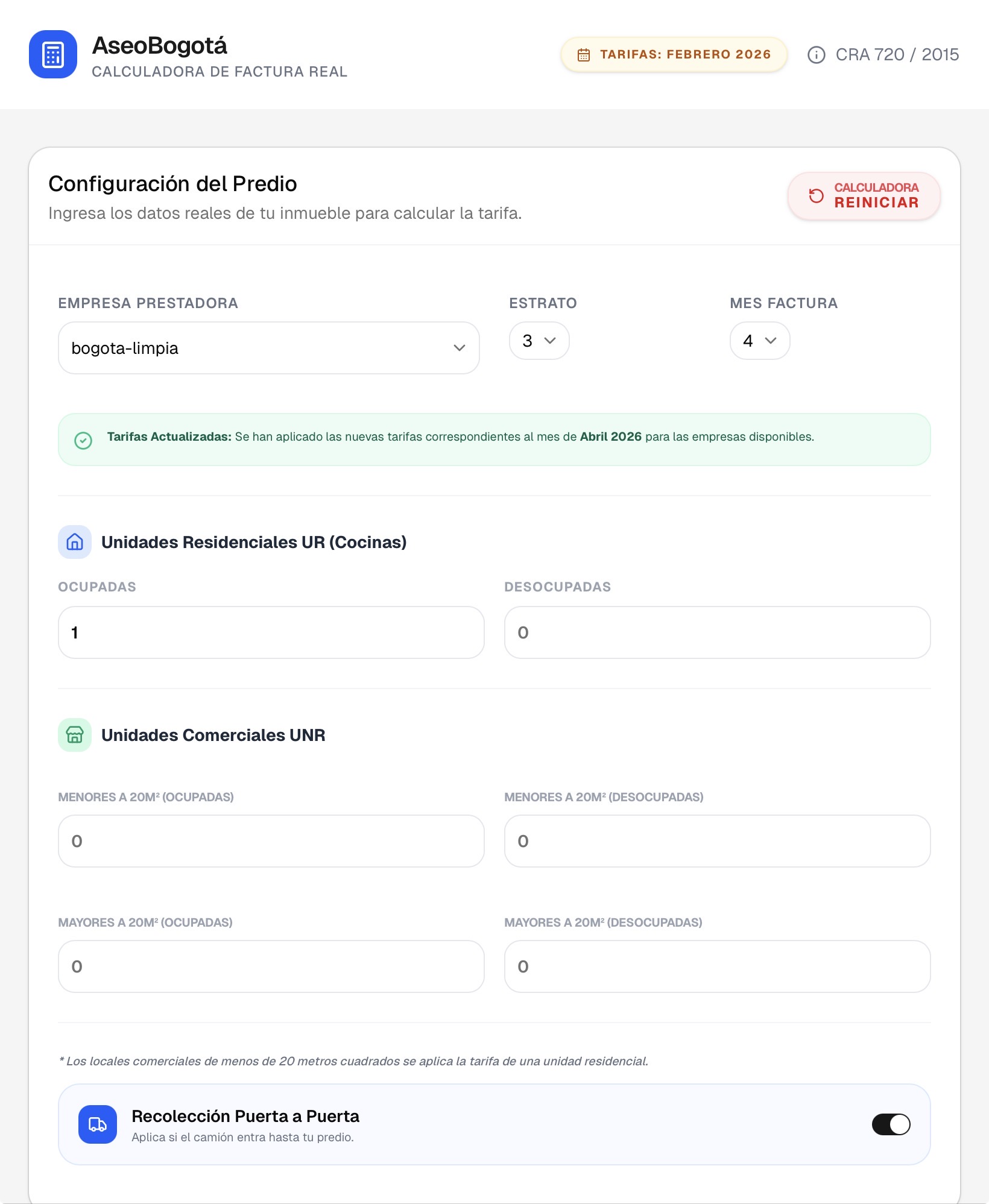This screenshot has height=1204, width=989.
Task: Click the house icon for Unidades Residenciales
Action: [x=74, y=542]
